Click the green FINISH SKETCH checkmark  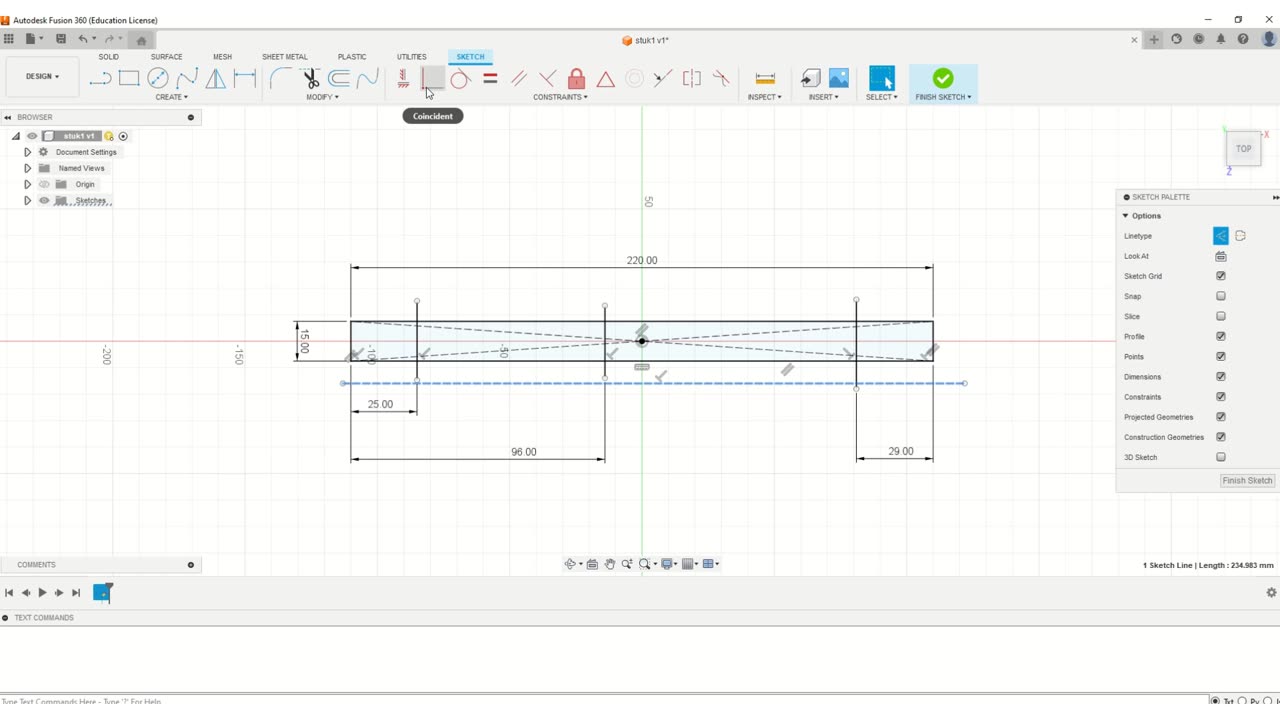click(943, 78)
